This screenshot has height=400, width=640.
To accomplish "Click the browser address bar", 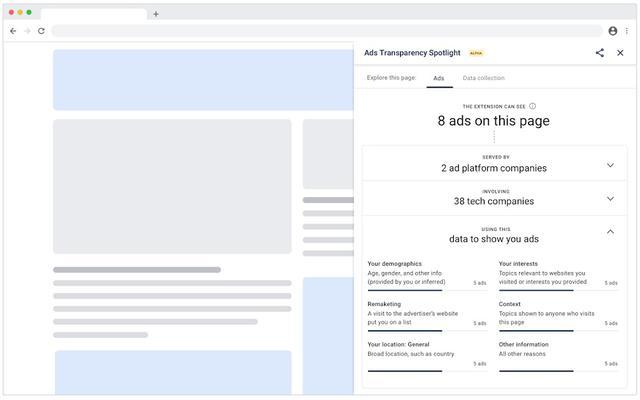I will pos(327,31).
